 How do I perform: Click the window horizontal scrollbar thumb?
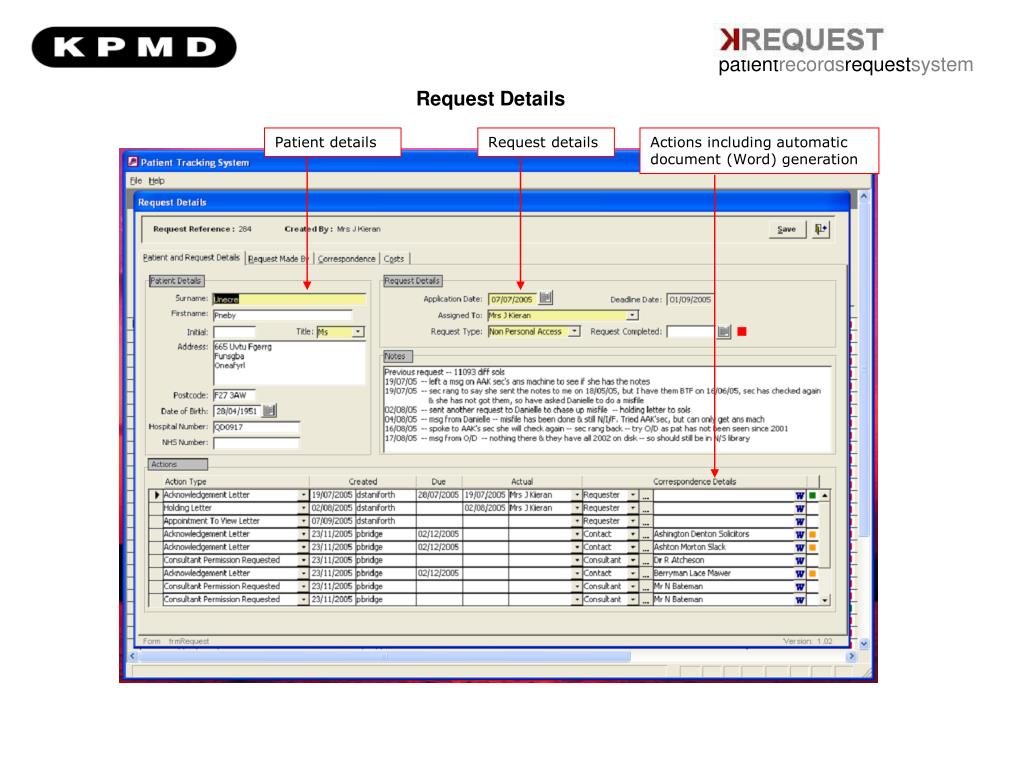point(385,656)
